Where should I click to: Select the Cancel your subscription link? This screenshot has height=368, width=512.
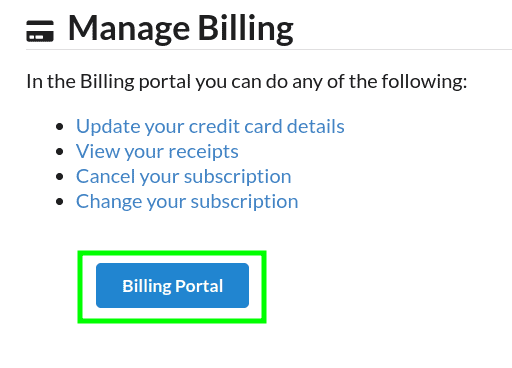[x=184, y=177]
